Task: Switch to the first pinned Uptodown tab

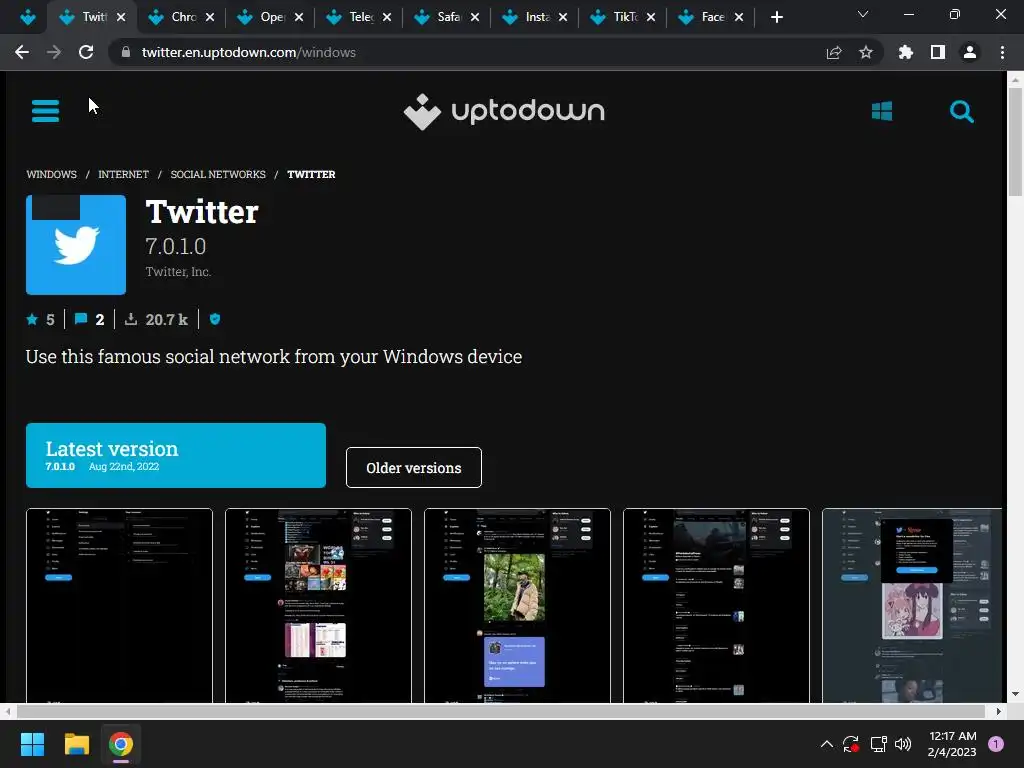Action: coord(27,17)
